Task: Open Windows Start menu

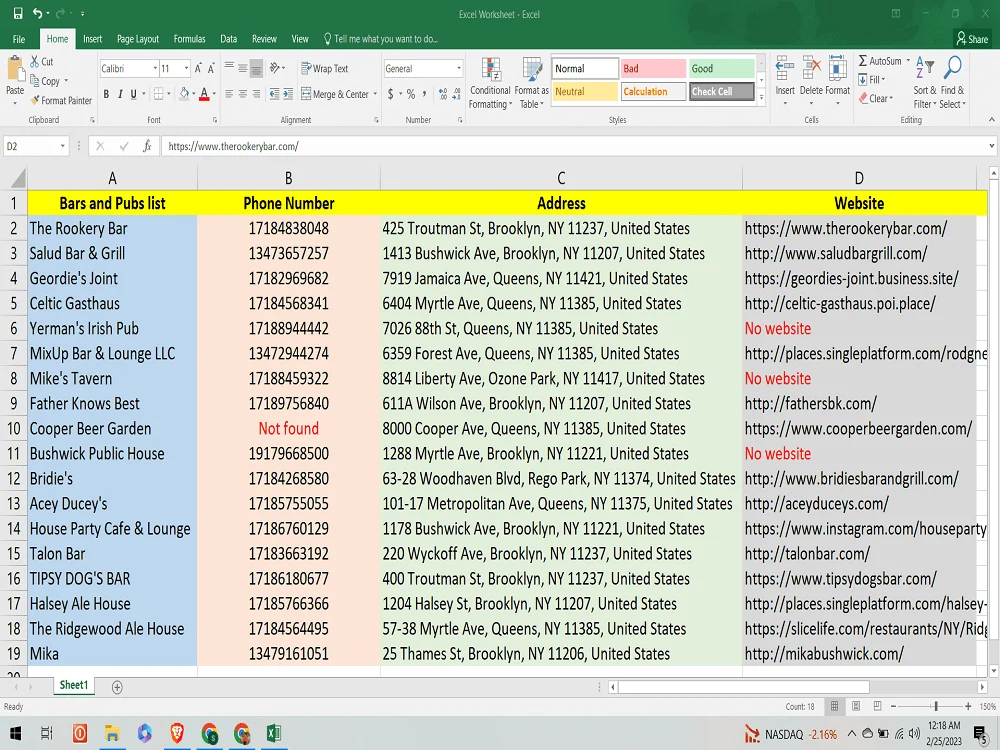Action: (x=15, y=733)
